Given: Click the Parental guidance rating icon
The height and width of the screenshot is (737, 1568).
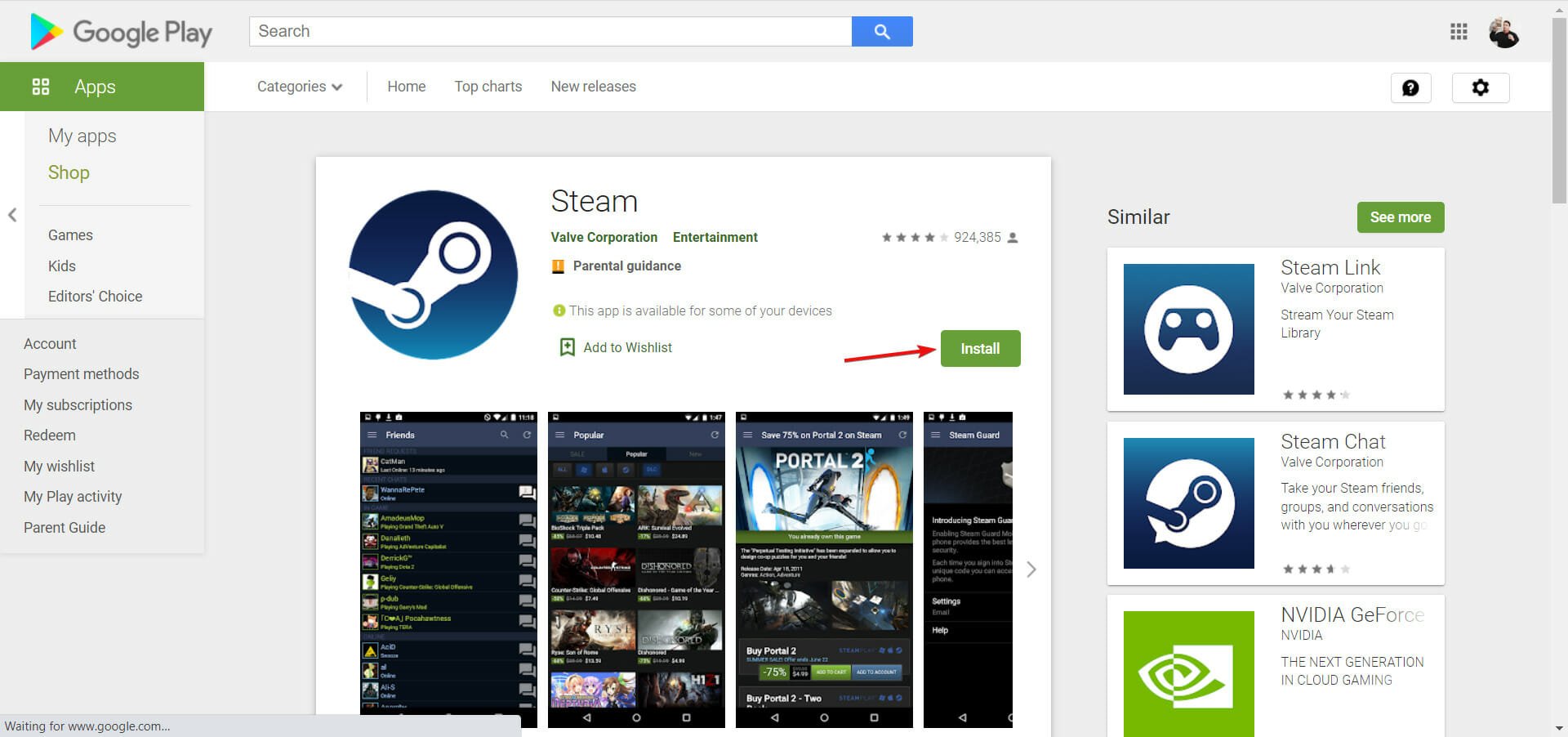Looking at the screenshot, I should pos(559,266).
